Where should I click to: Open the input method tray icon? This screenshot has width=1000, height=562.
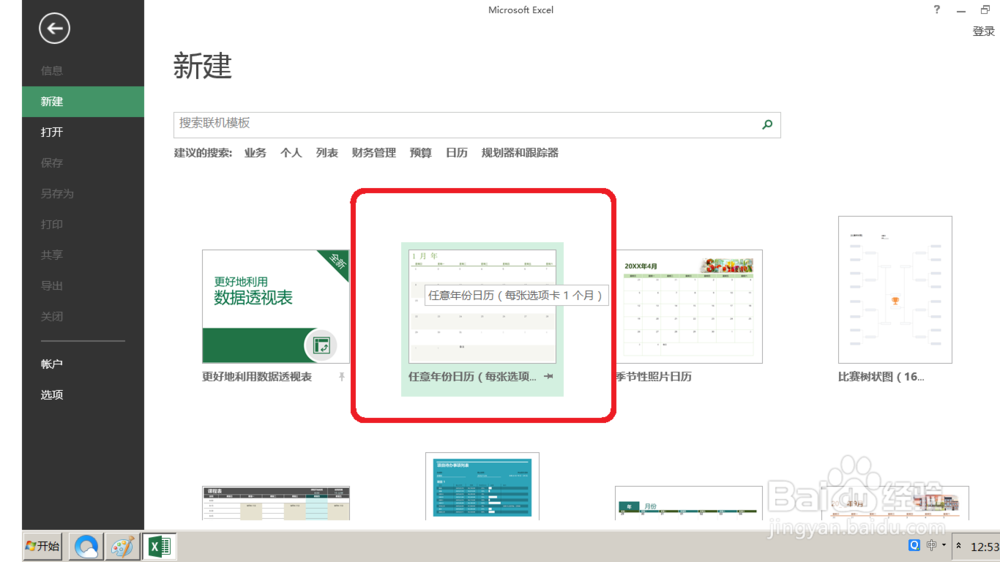[x=932, y=545]
